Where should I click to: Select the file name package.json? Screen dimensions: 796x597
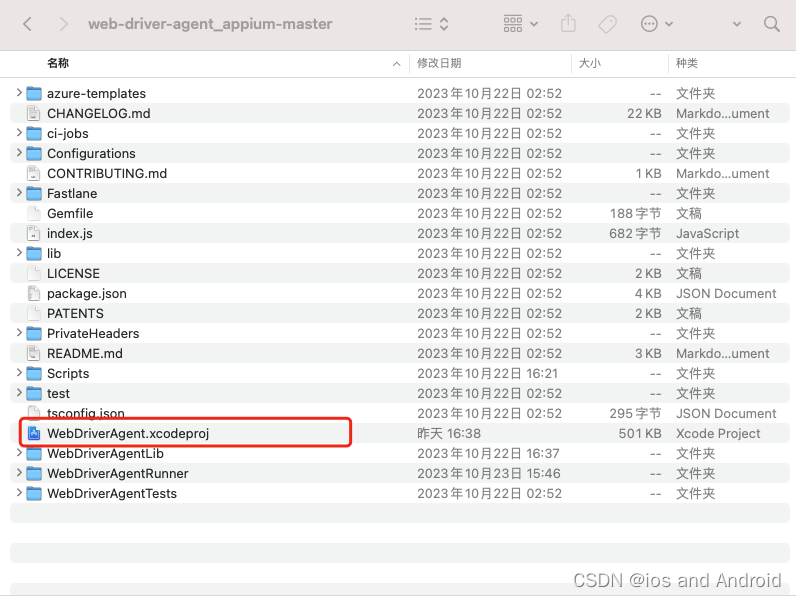click(87, 293)
